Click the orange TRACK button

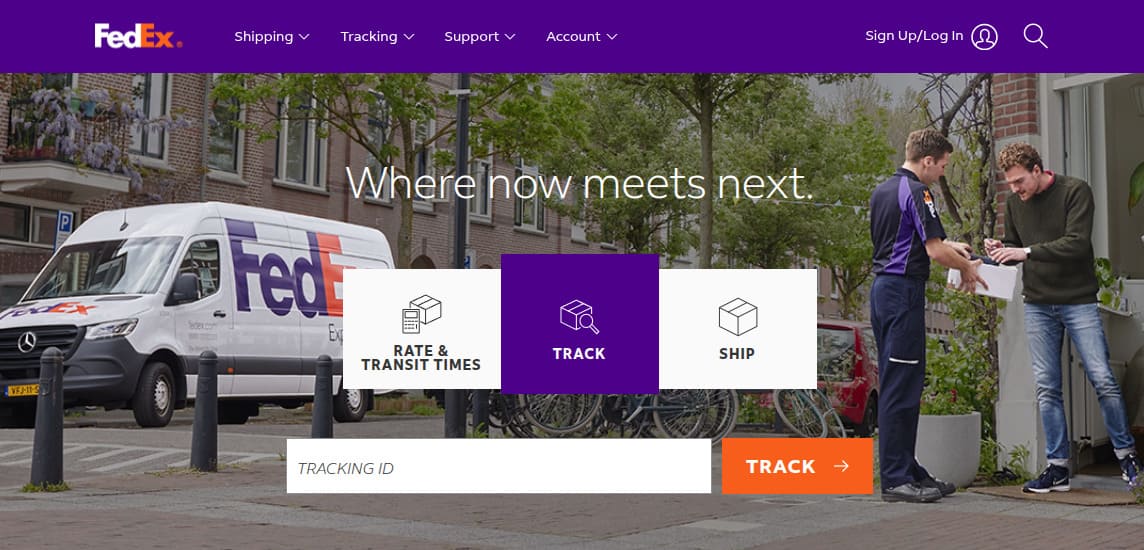[797, 466]
